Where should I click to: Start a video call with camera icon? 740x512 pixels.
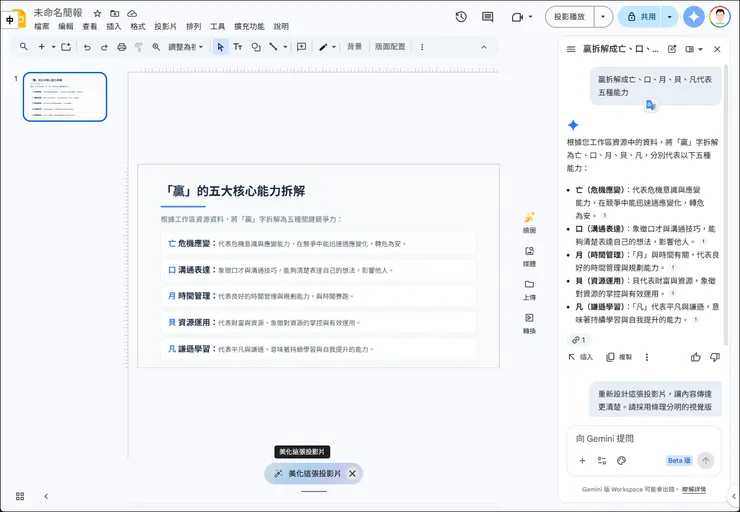click(x=517, y=17)
